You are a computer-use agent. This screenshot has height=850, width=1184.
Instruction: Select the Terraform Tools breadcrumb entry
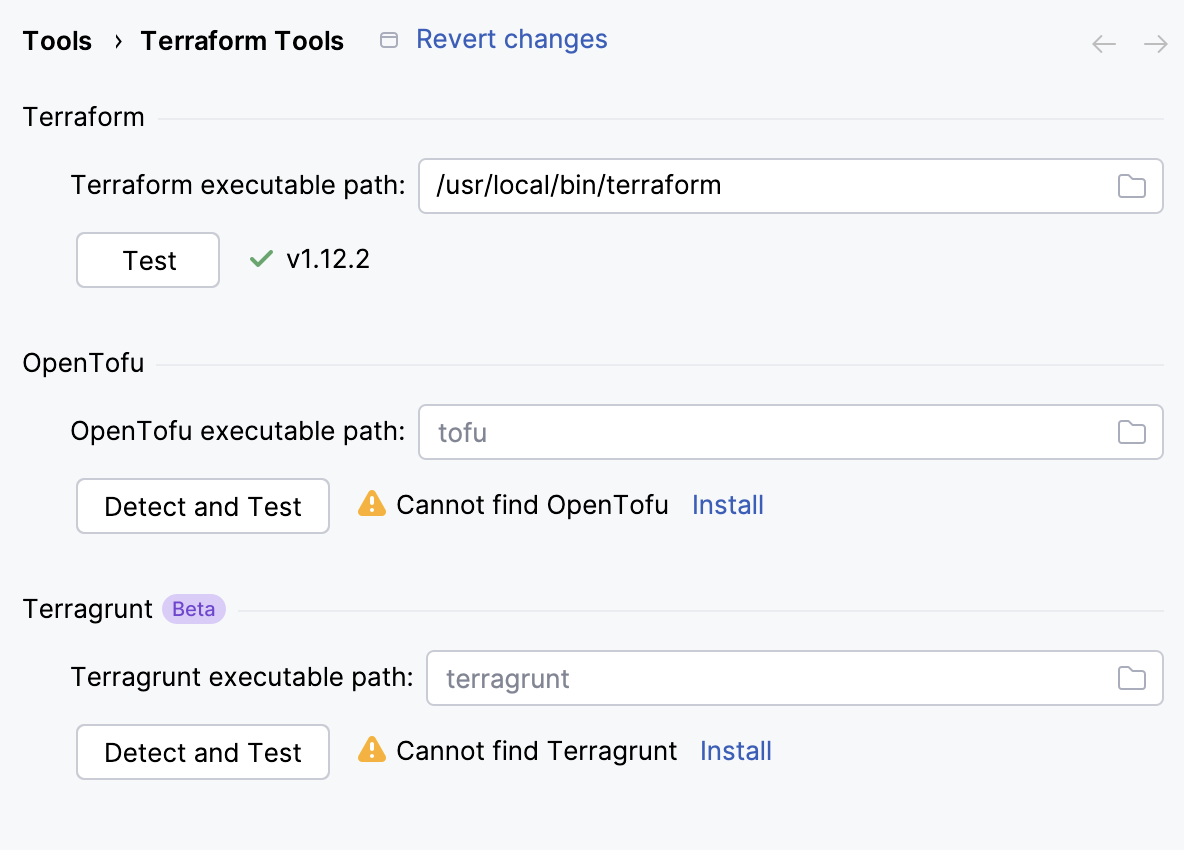[242, 41]
